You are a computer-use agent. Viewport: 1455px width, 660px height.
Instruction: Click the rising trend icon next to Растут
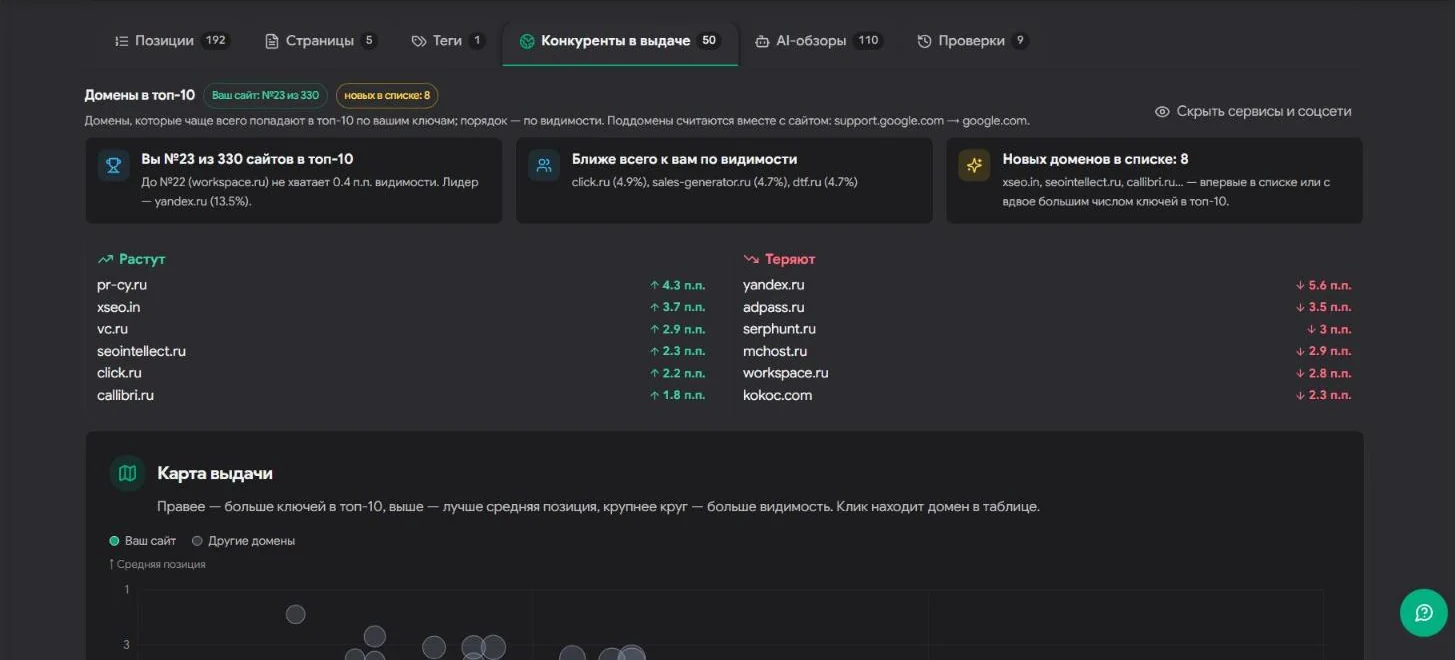[105, 259]
